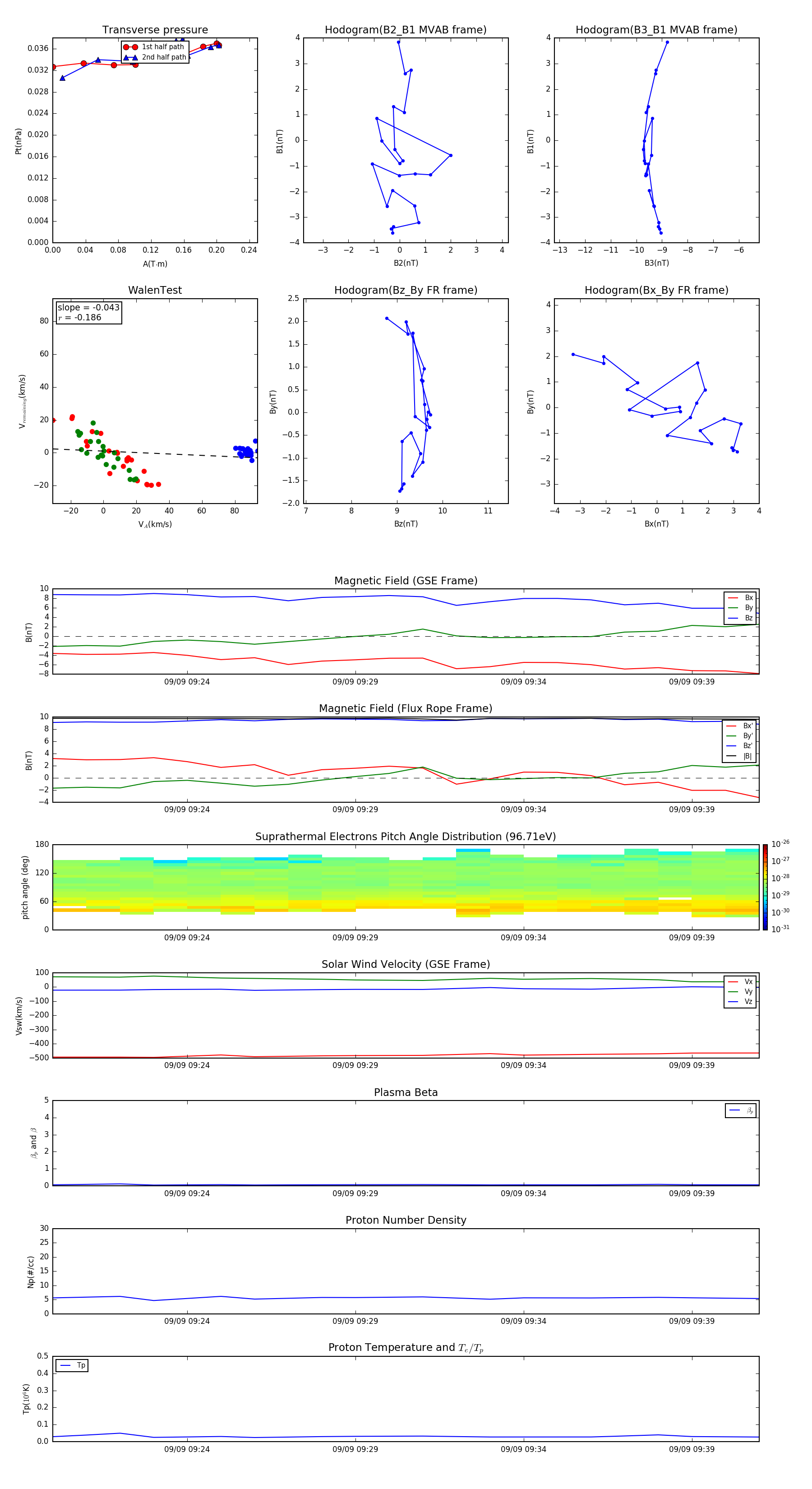Screen dimensions: 812x1489
Task: Click the pitch angle colorbar
Action: [x=765, y=887]
